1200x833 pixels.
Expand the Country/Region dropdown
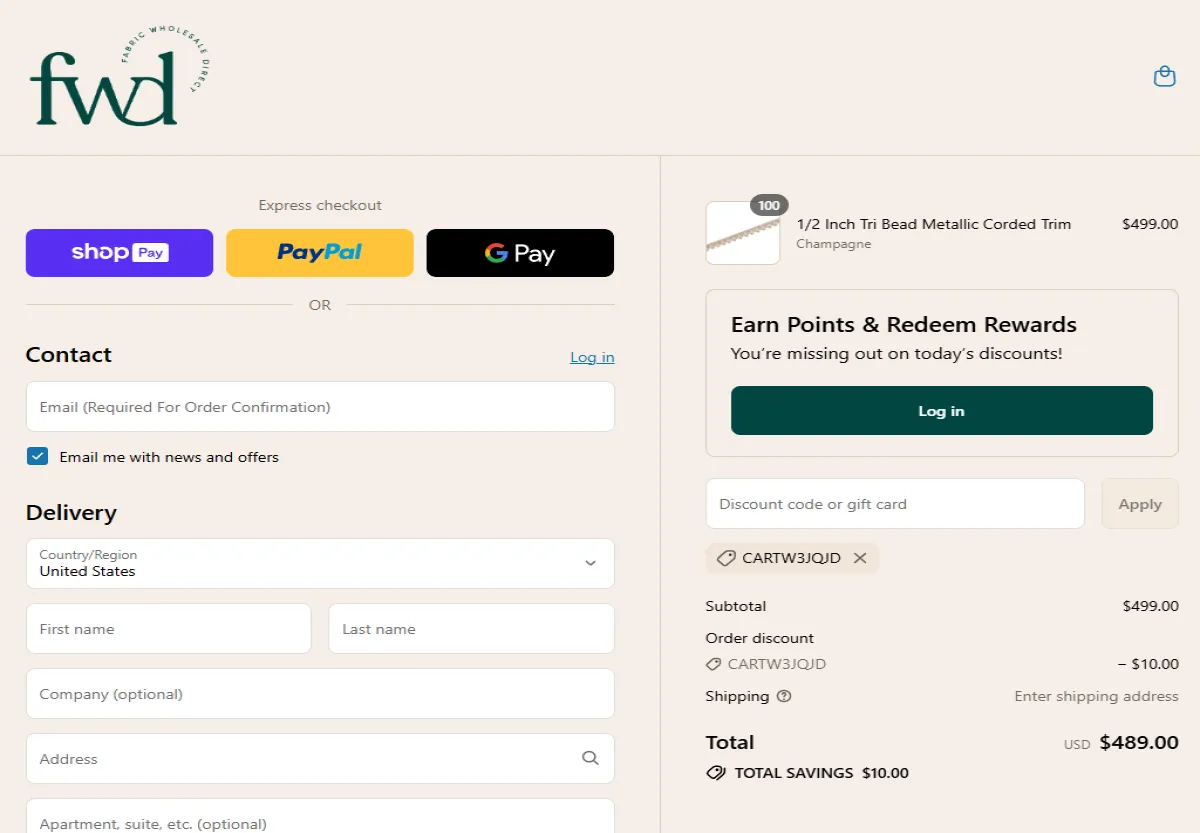pyautogui.click(x=320, y=564)
